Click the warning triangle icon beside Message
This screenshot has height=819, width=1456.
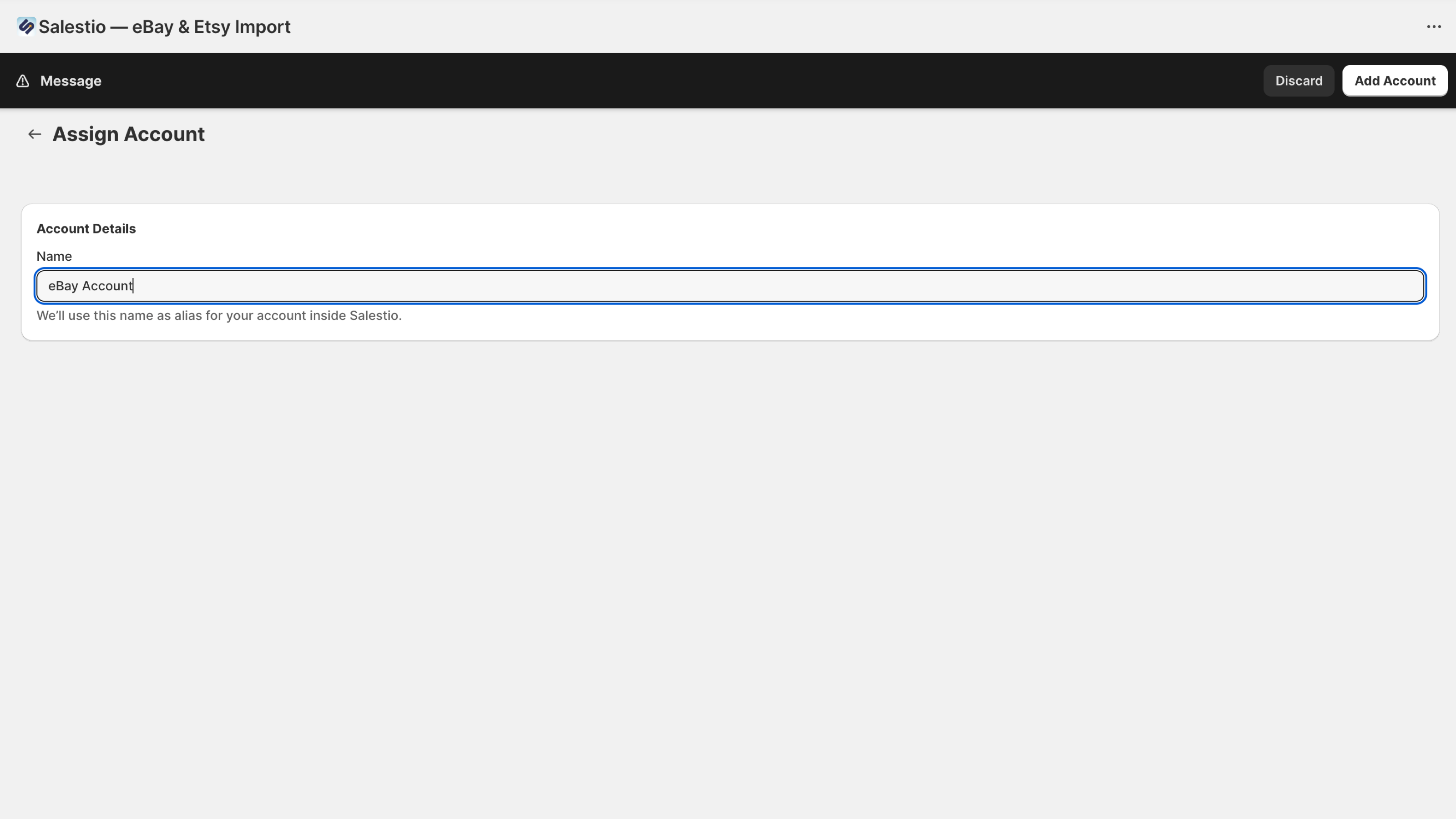click(22, 80)
